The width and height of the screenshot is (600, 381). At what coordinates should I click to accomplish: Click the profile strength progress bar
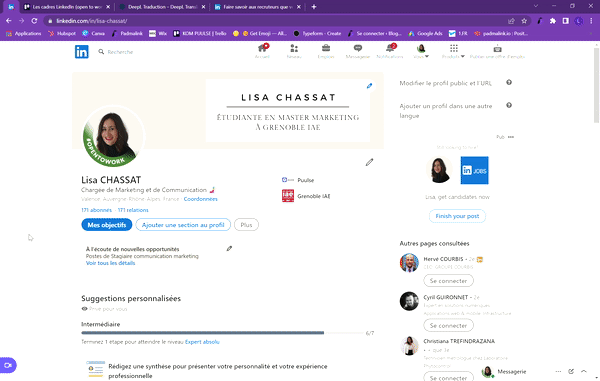coord(223,333)
